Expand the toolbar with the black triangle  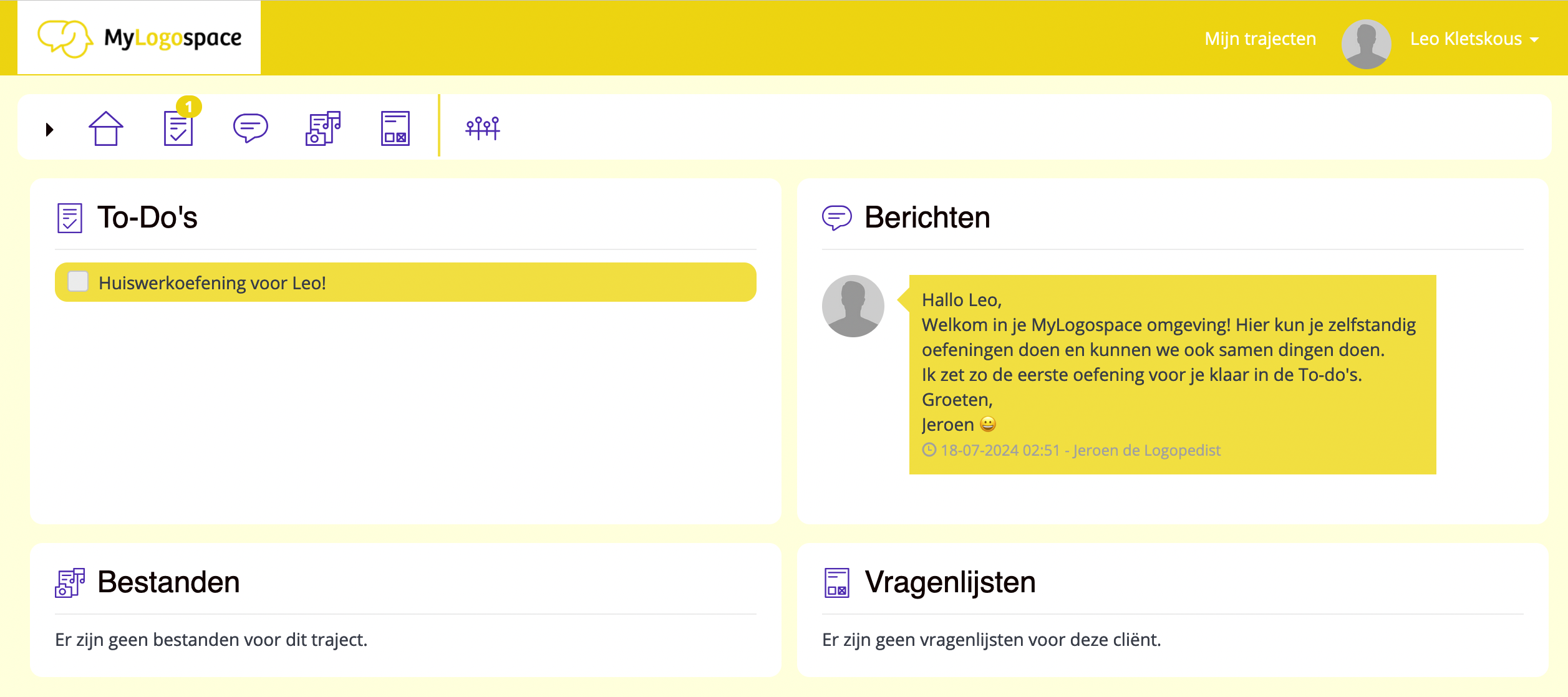tap(50, 130)
